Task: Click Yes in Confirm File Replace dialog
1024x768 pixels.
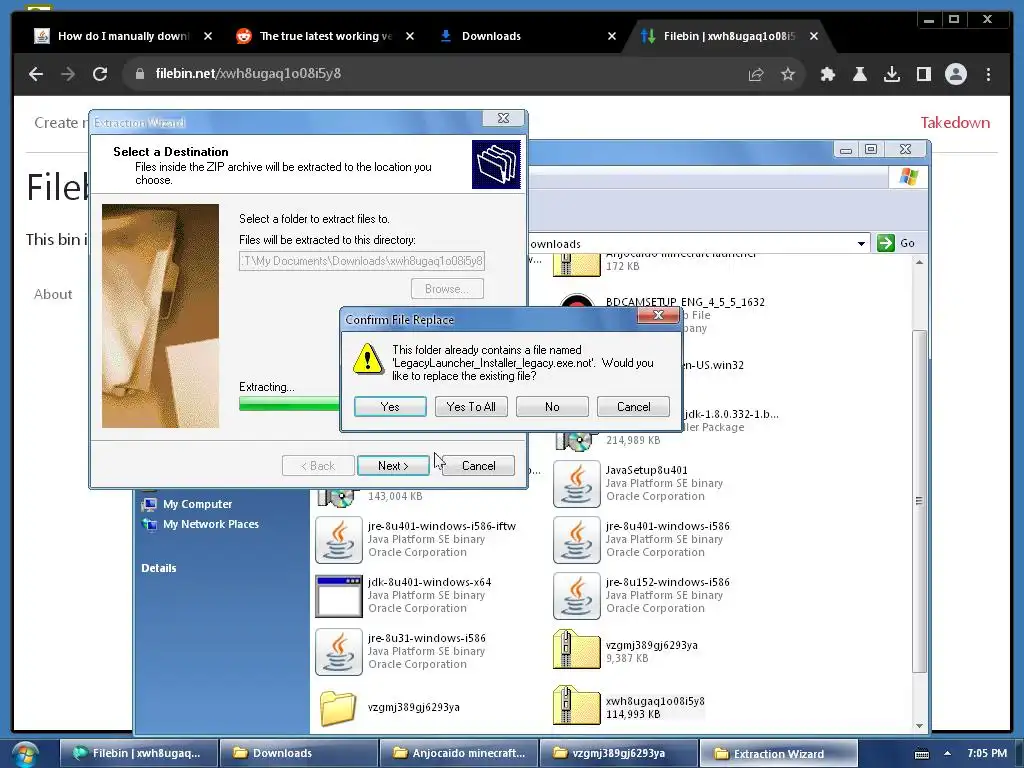Action: coord(390,406)
